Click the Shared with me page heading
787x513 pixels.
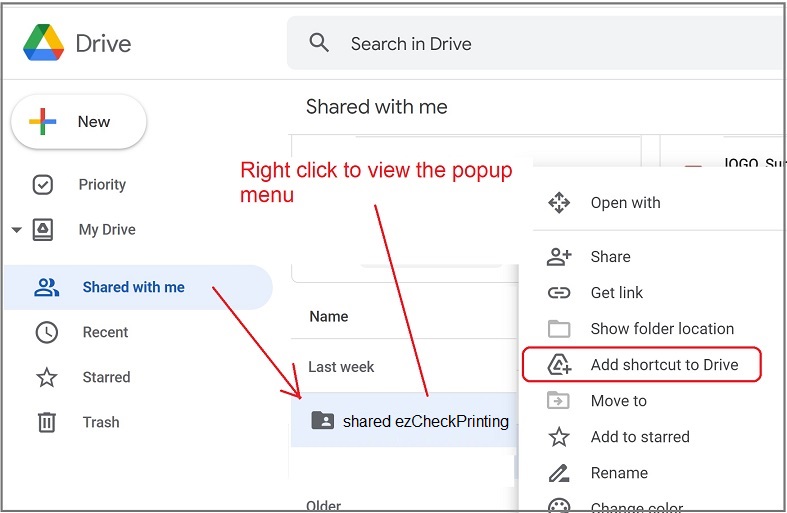tap(376, 107)
